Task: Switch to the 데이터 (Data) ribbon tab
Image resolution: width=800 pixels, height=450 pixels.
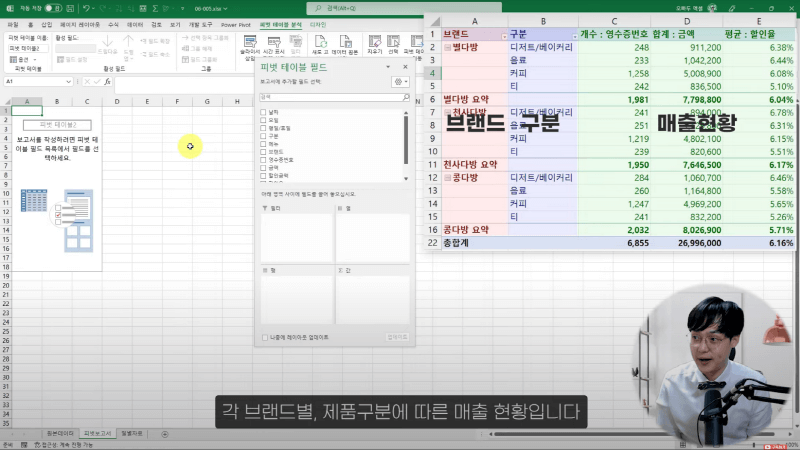Action: pos(135,24)
